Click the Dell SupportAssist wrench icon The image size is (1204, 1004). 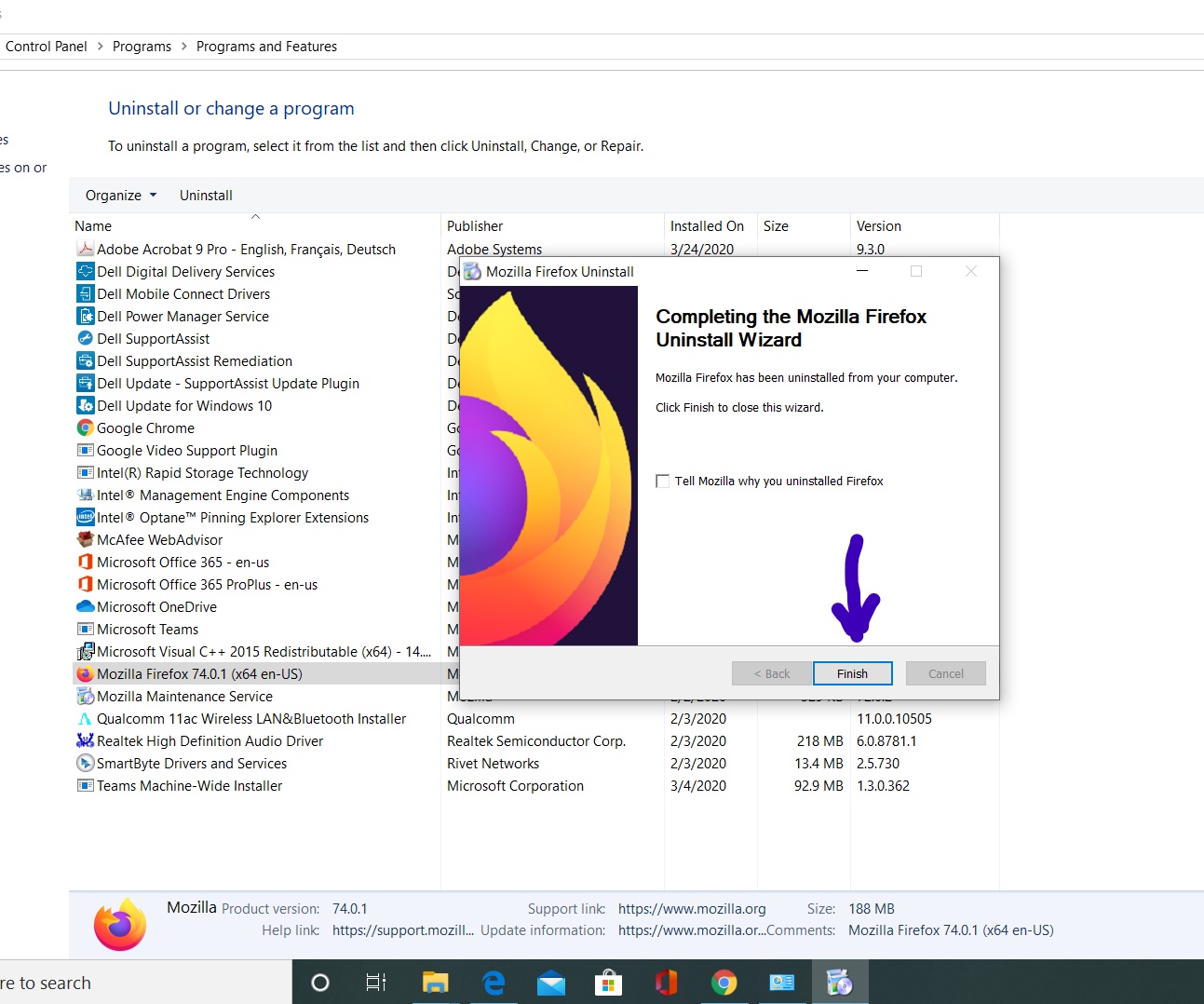click(85, 338)
